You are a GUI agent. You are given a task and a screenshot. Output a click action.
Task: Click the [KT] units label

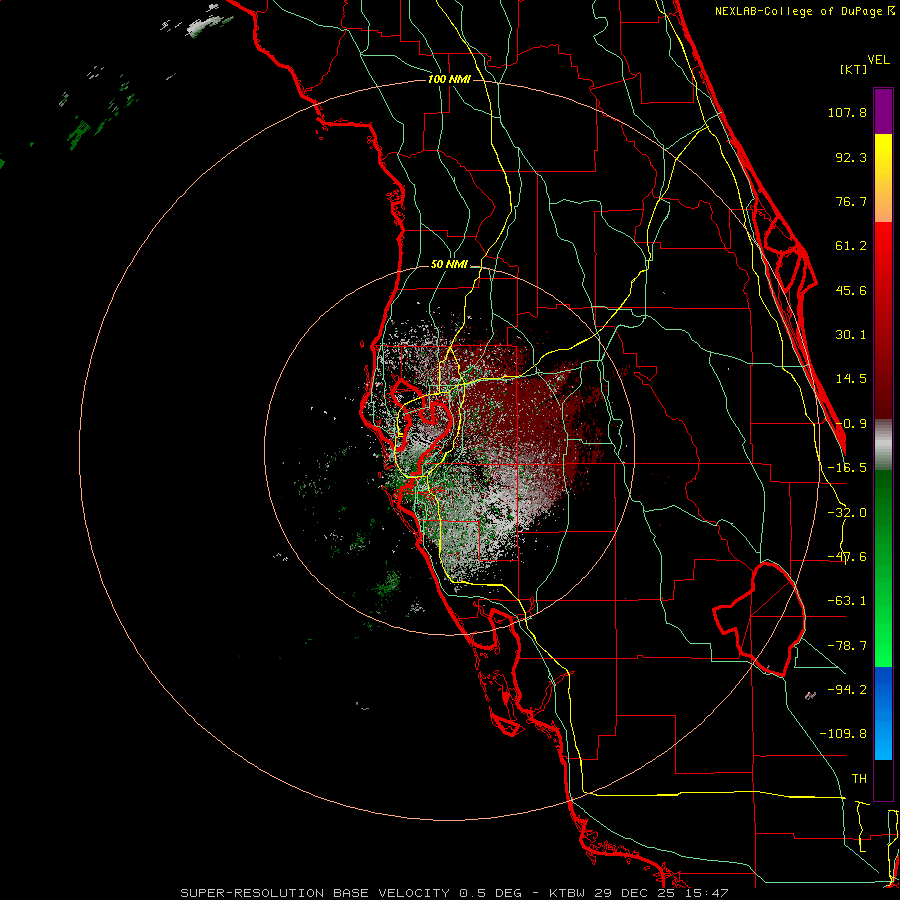[x=853, y=69]
